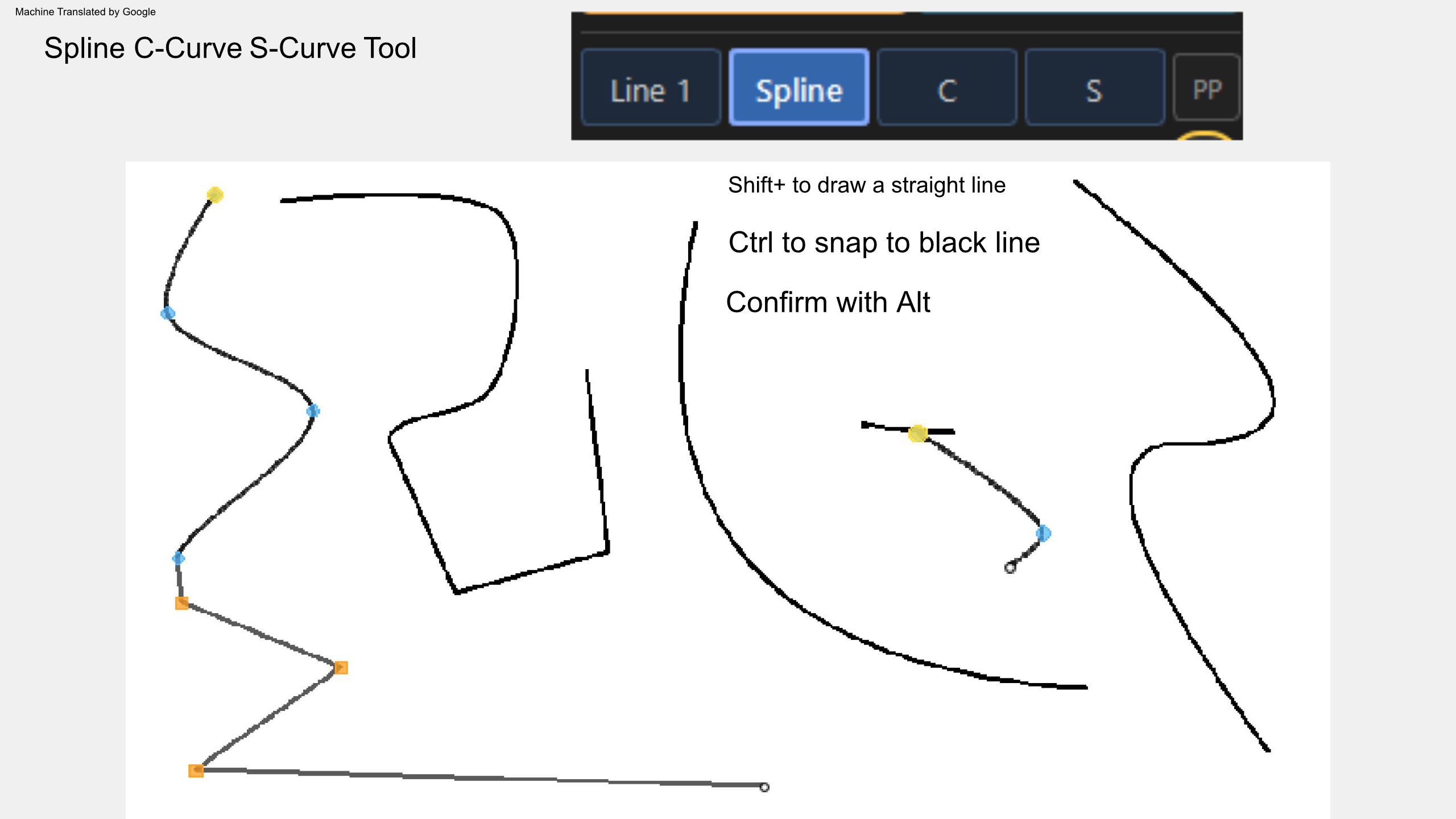1456x819 pixels.
Task: Click the 'Confirm with Alt' instruction text
Action: [828, 303]
